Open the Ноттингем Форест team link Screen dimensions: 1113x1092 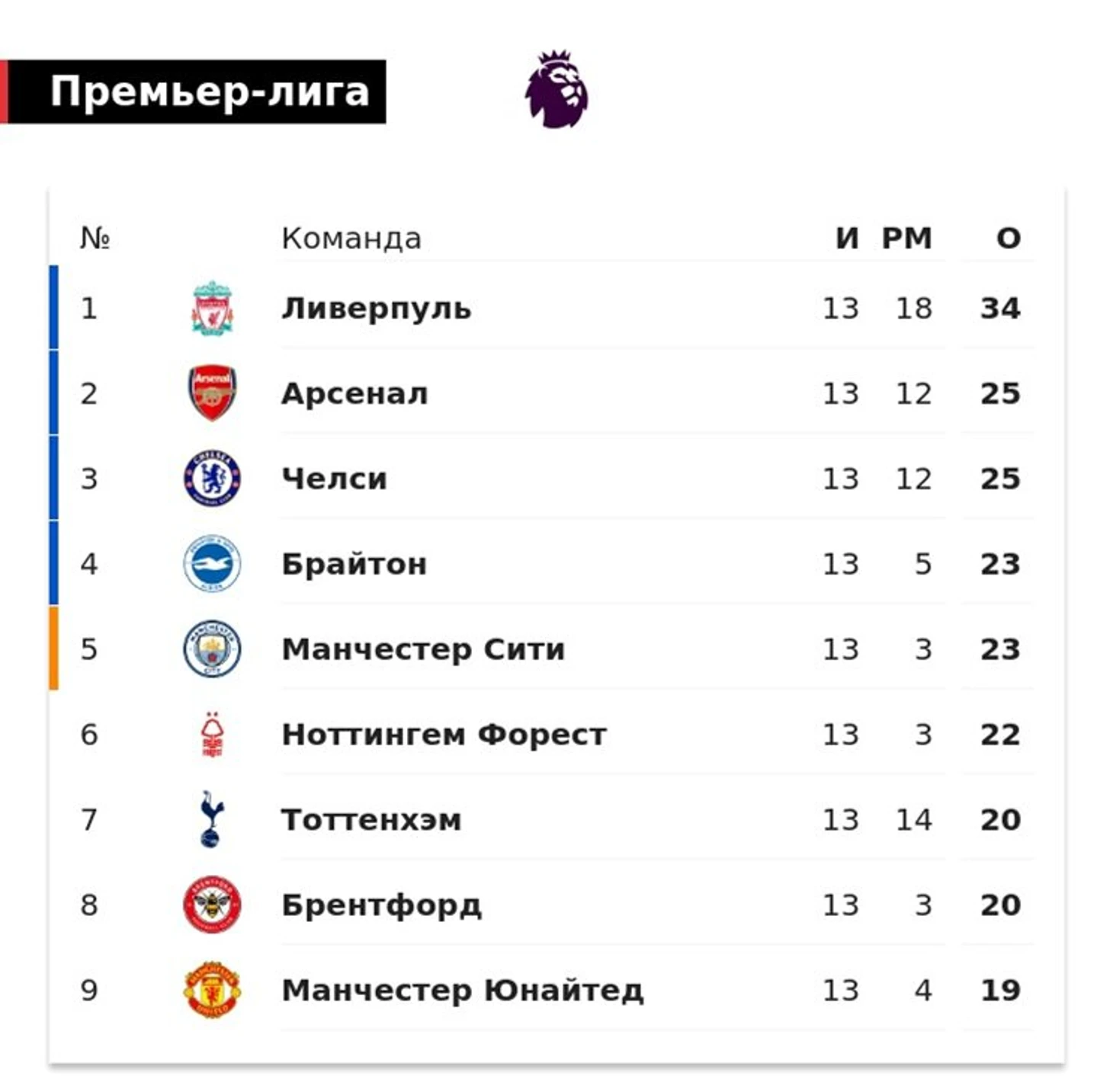(x=444, y=735)
